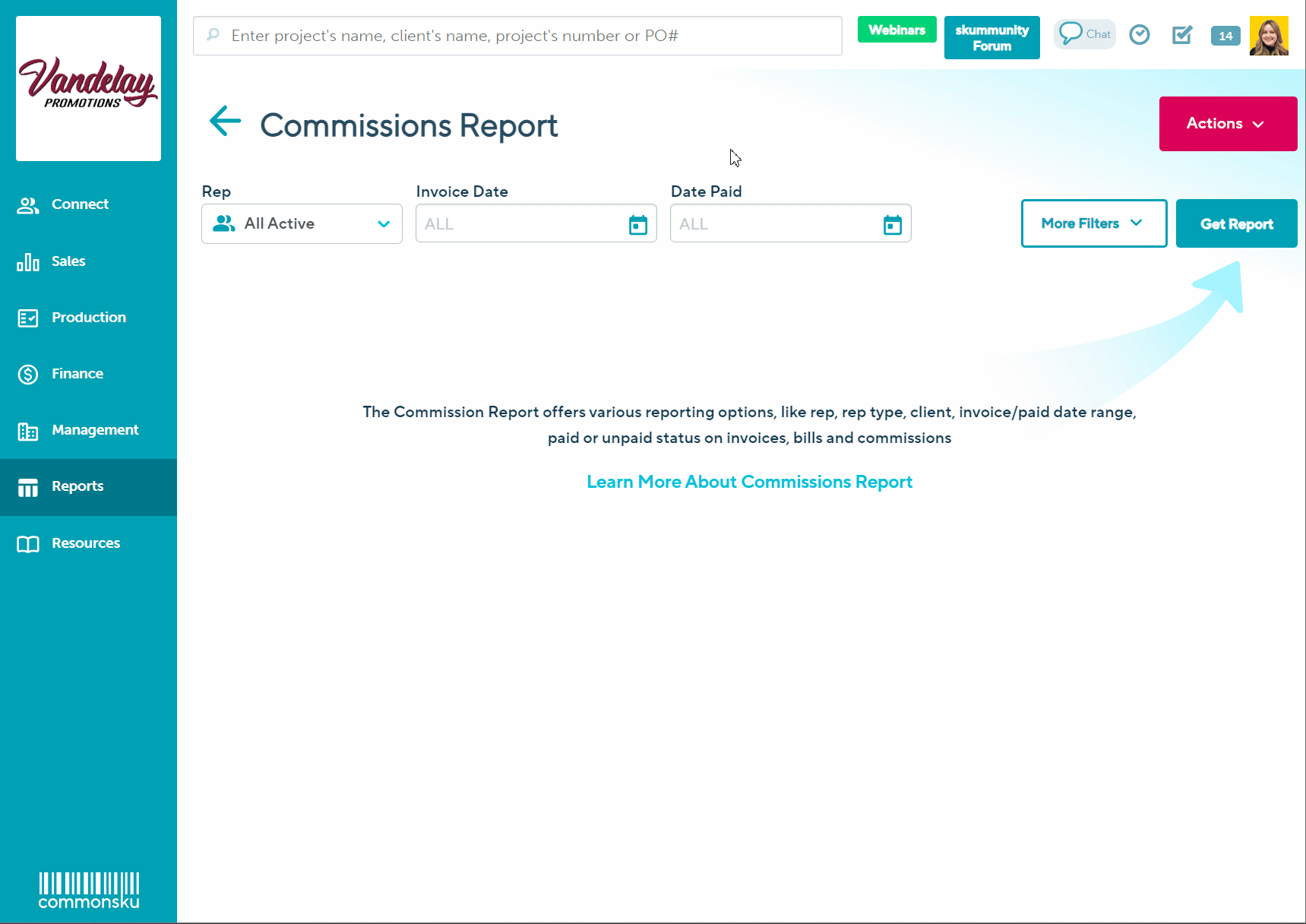Screen dimensions: 1306x924
Task: Open the Invoice Date calendar picker
Action: pos(637,225)
